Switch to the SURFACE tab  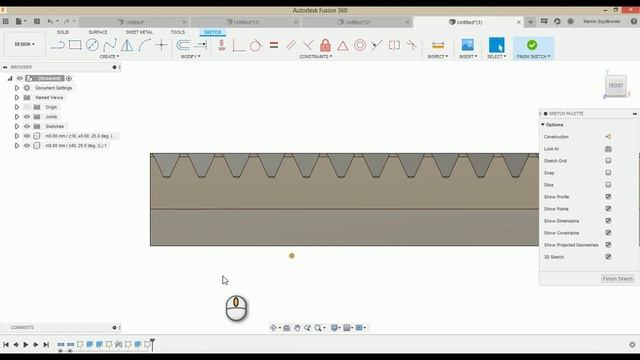[x=98, y=32]
